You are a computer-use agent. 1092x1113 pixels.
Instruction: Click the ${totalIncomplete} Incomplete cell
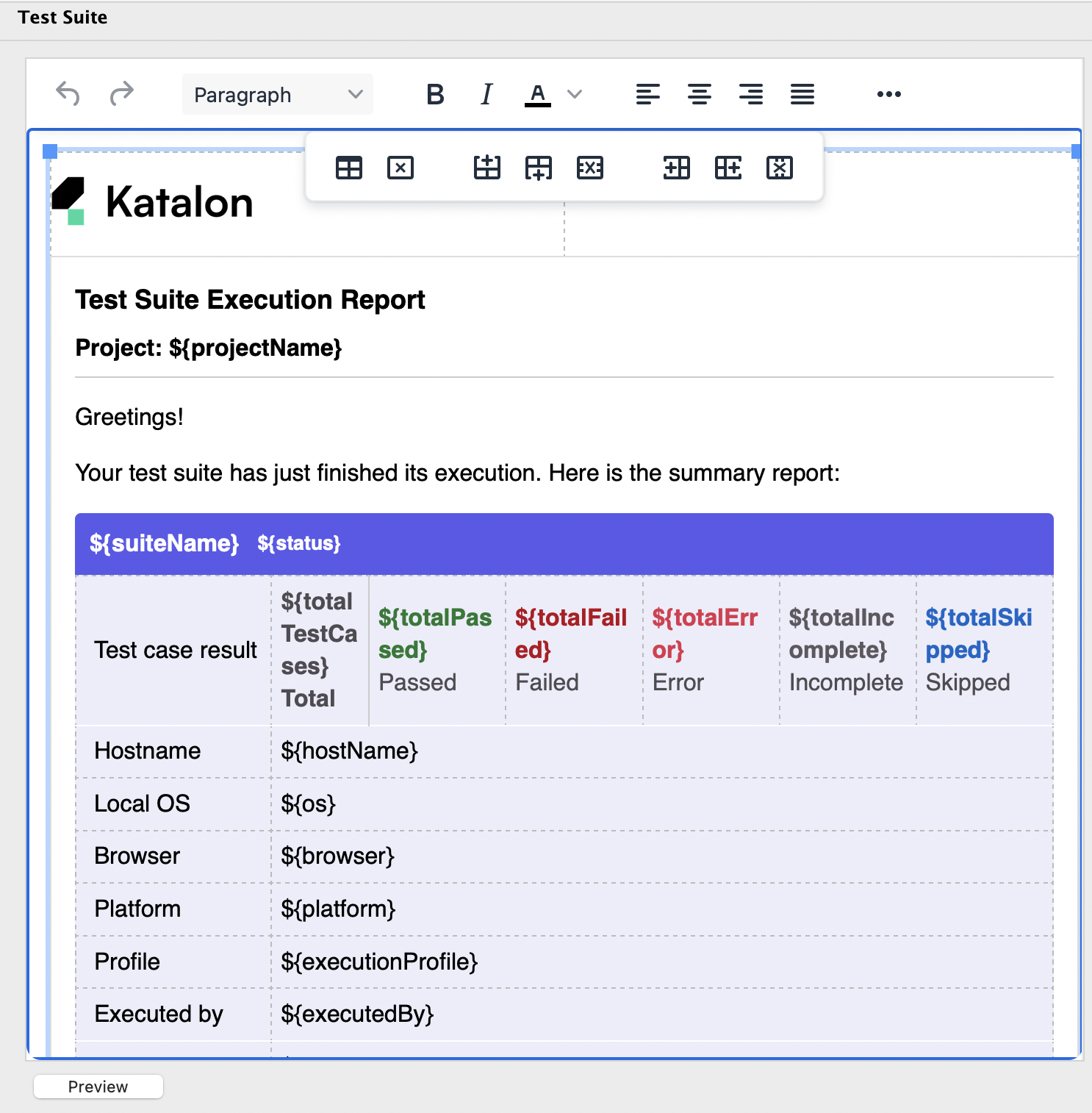847,650
